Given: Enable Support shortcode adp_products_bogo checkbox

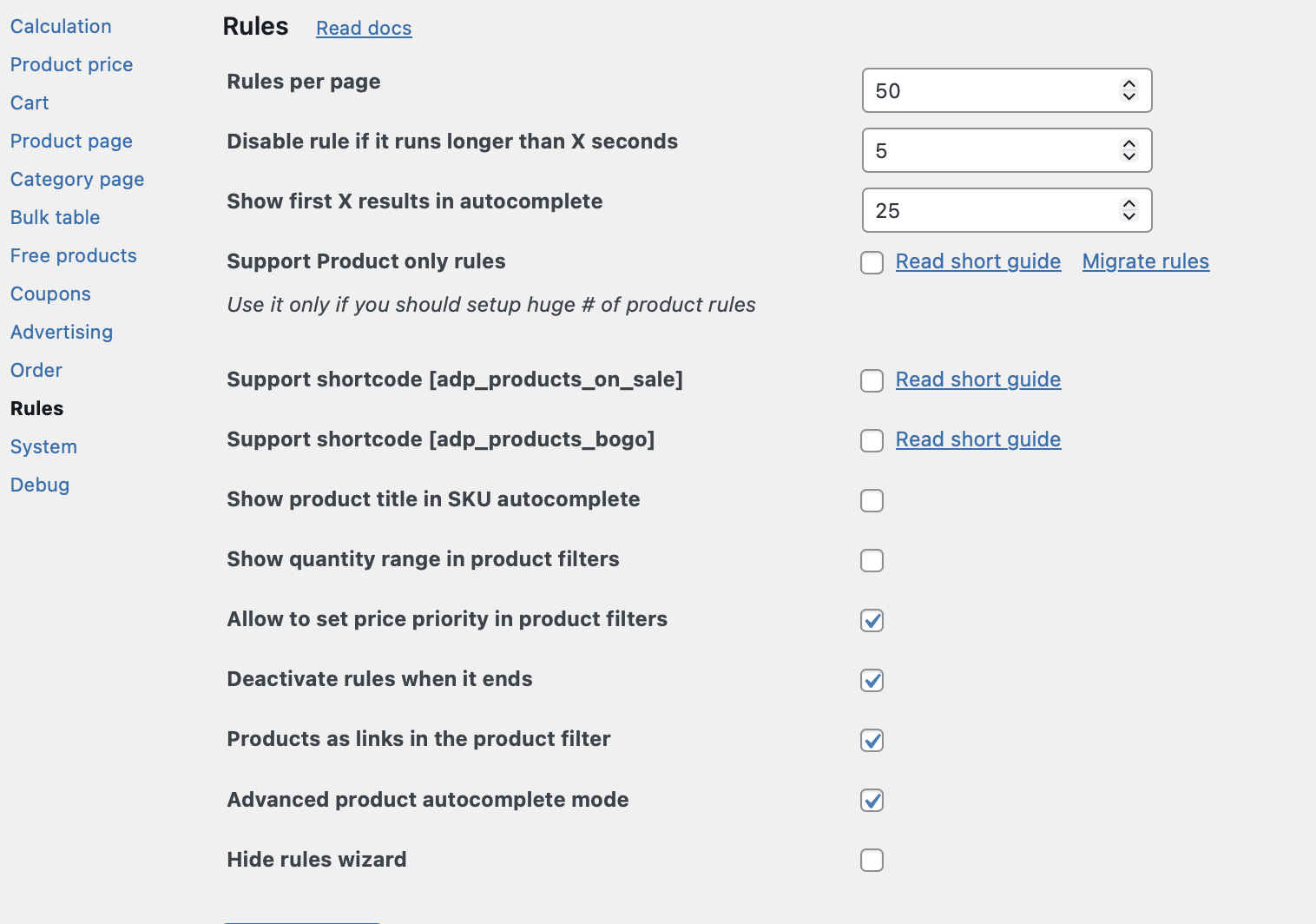Looking at the screenshot, I should tap(872, 440).
